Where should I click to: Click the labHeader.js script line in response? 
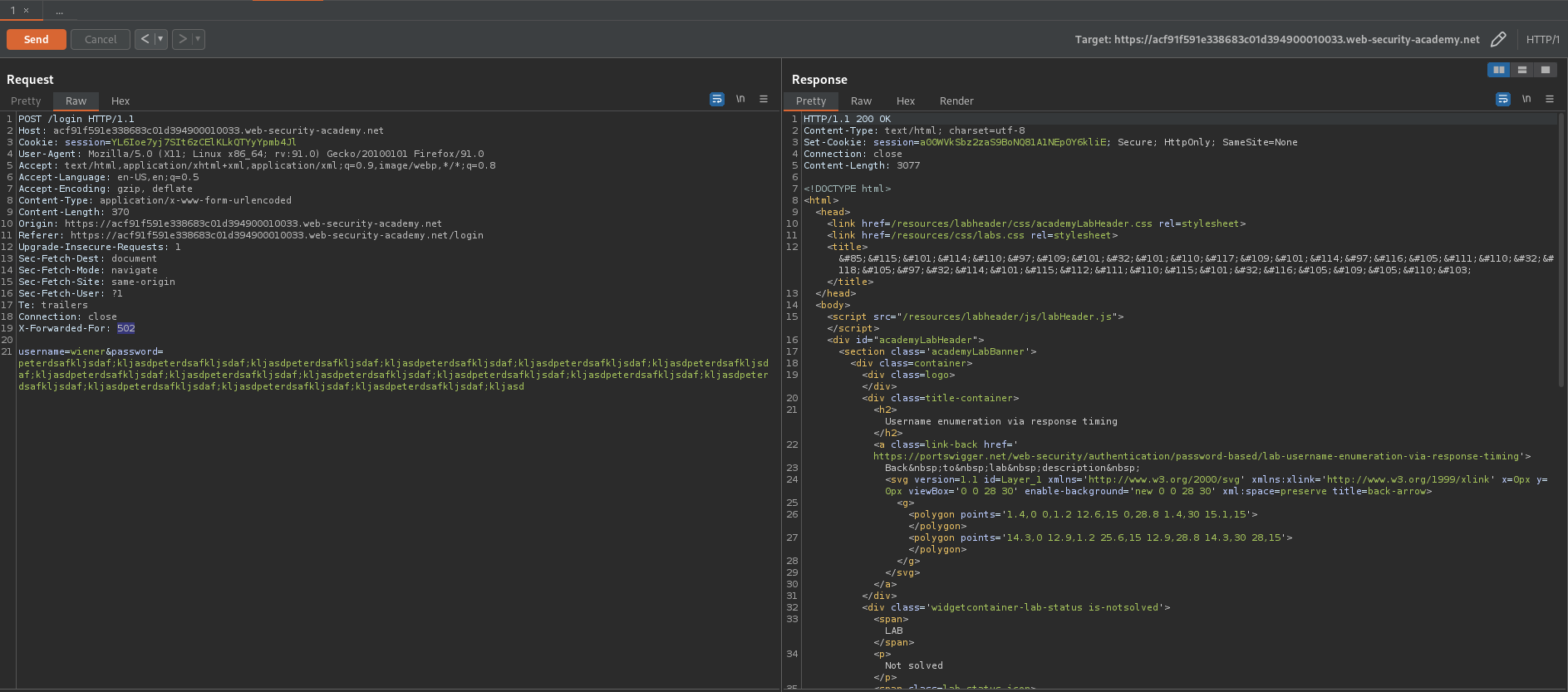(976, 317)
